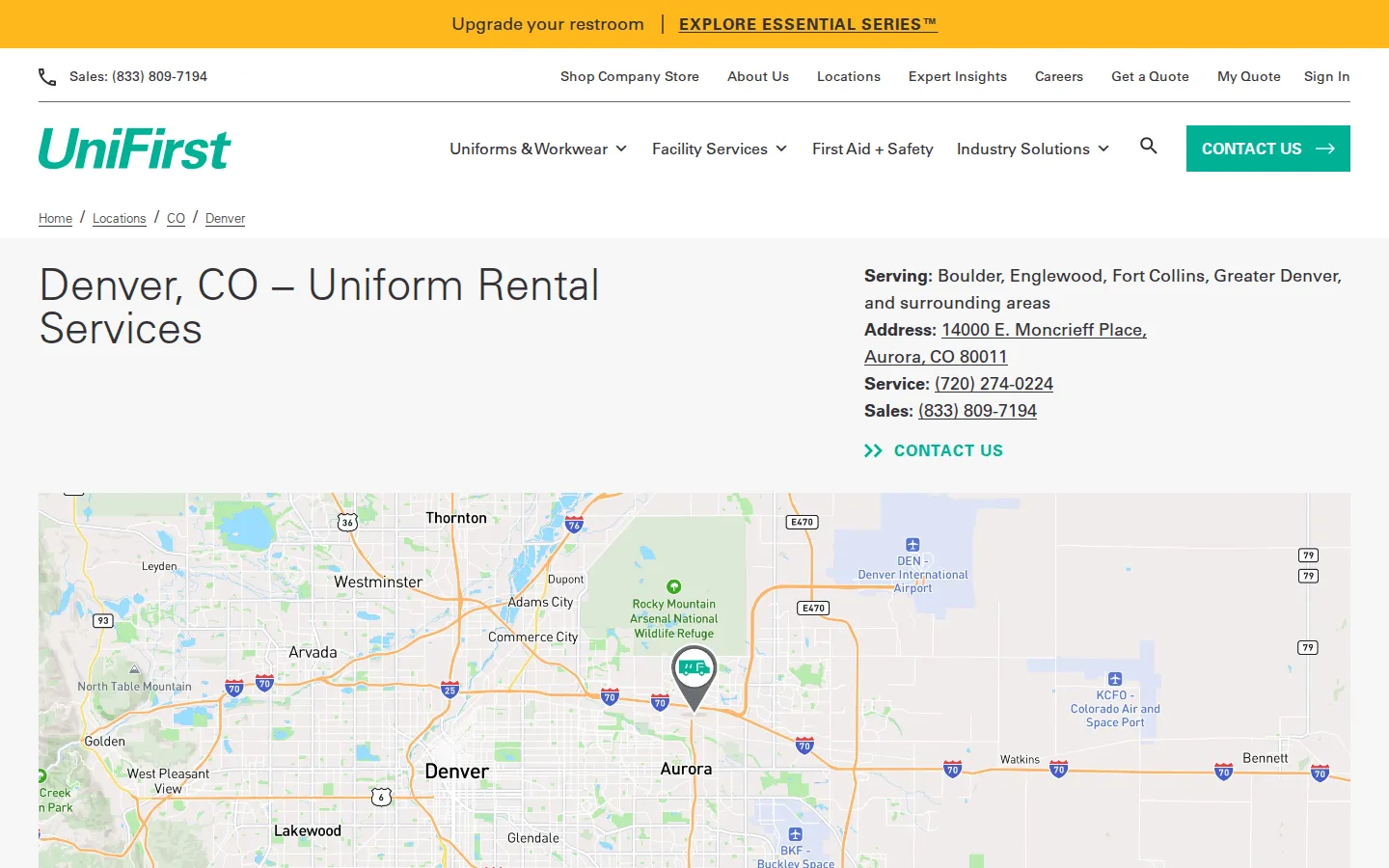Select Get a Quote

tap(1150, 76)
